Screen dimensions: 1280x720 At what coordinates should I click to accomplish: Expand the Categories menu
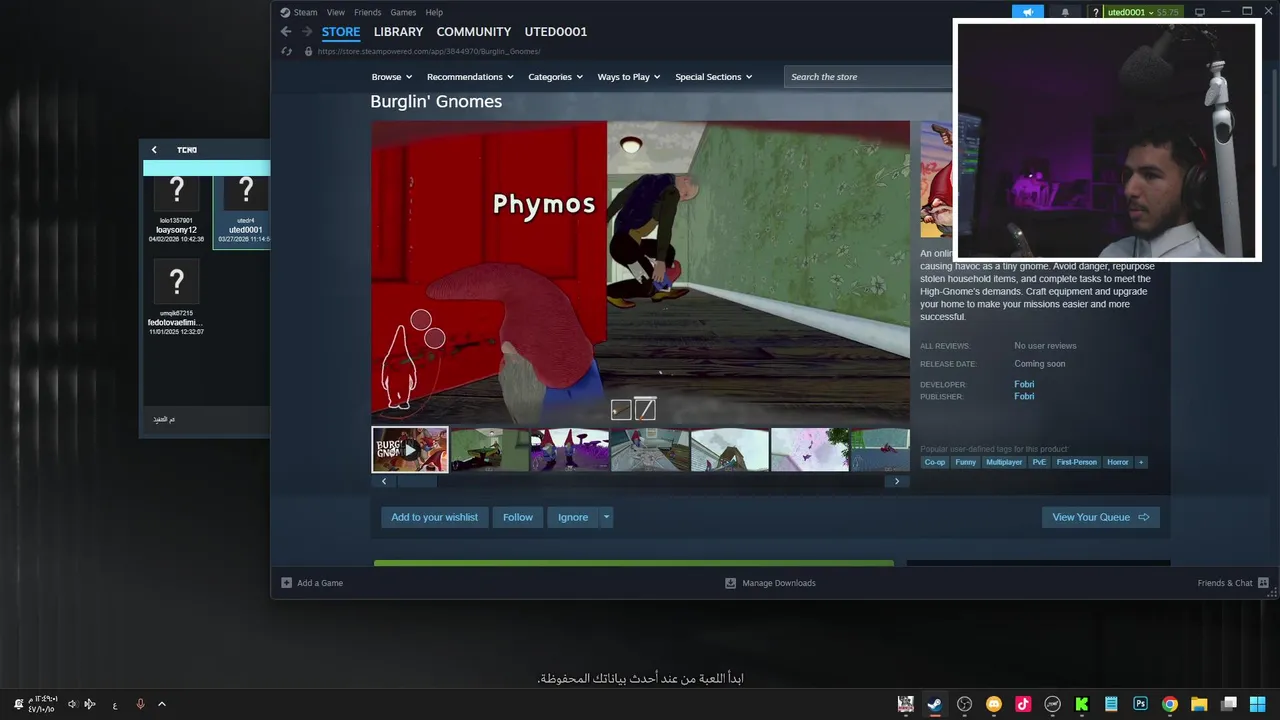555,77
